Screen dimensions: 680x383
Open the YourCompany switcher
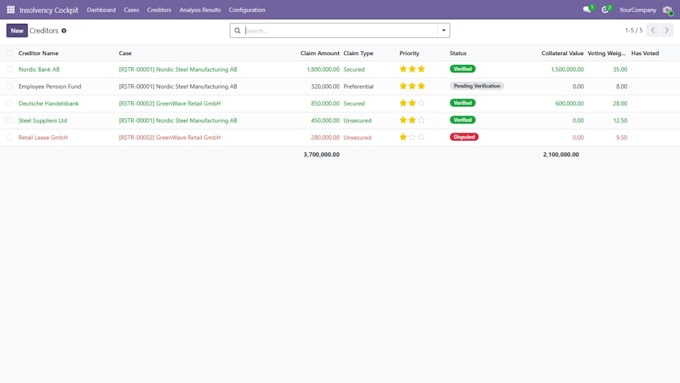[638, 10]
